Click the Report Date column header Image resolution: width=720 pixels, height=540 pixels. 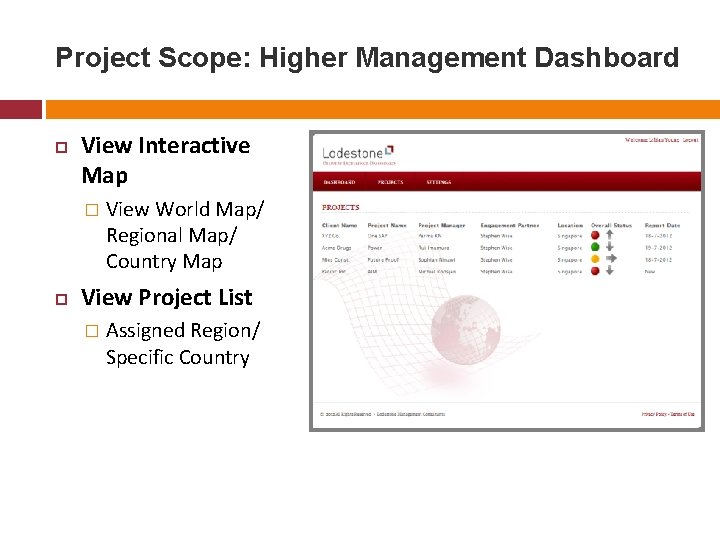coord(662,225)
